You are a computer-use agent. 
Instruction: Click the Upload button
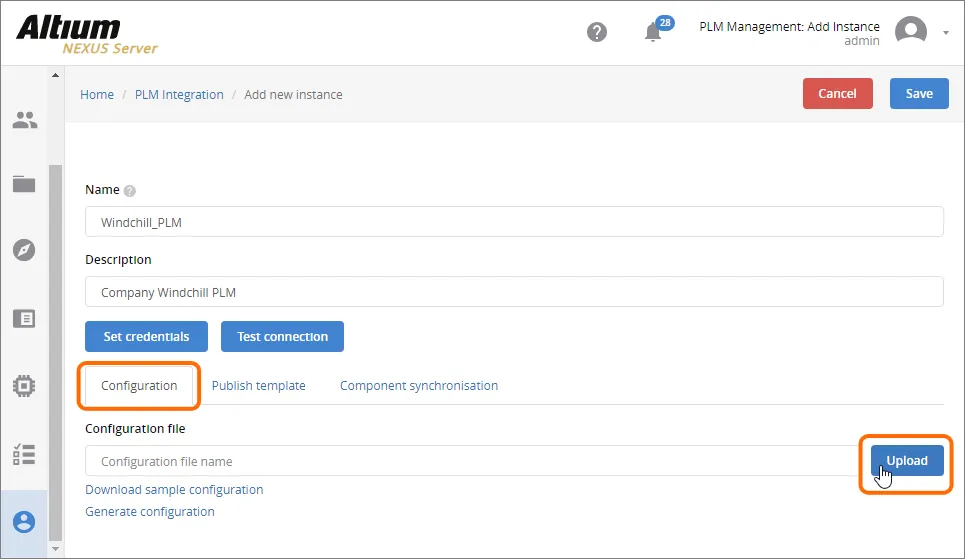[907, 460]
